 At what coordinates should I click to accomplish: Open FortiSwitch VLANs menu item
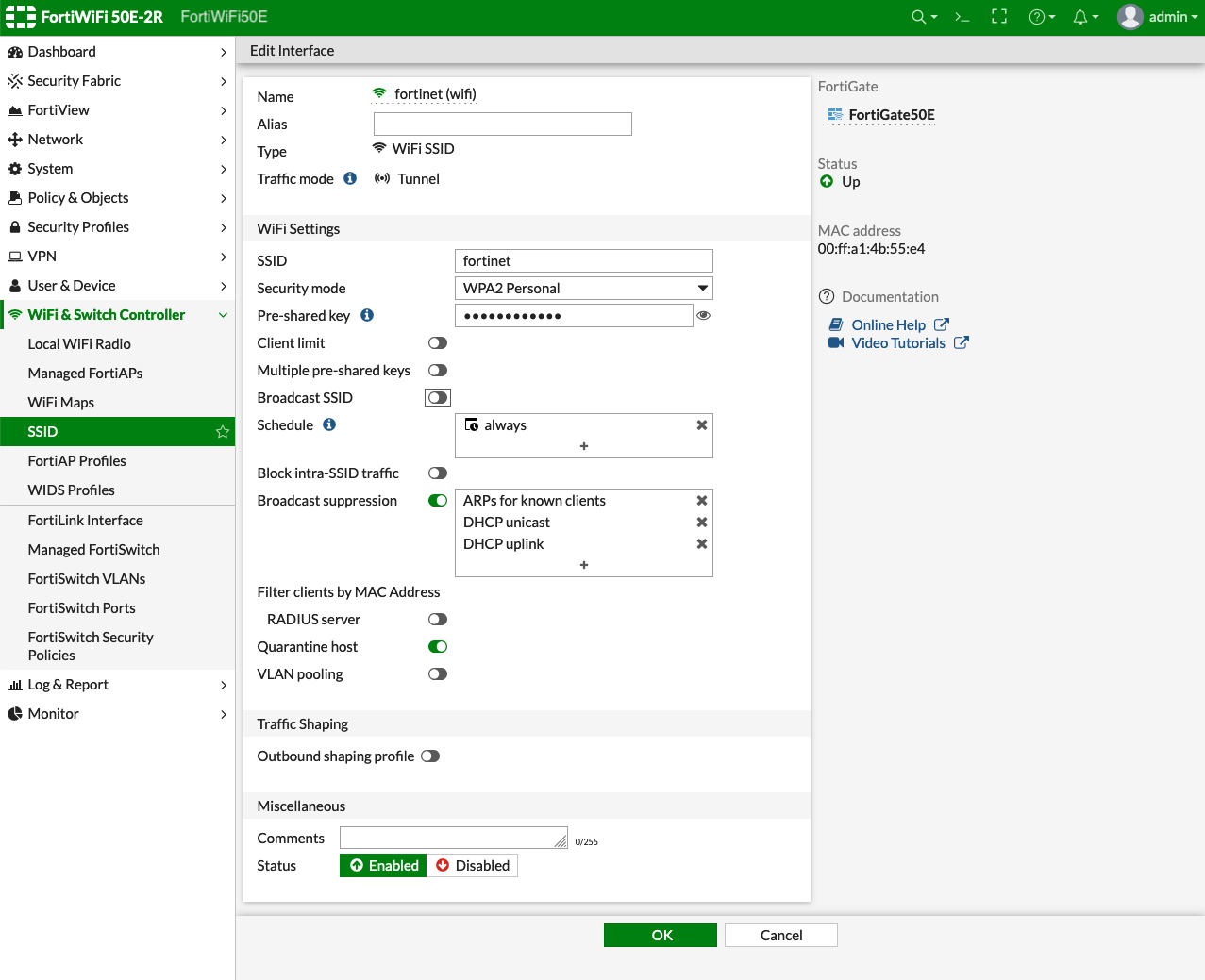click(x=117, y=579)
